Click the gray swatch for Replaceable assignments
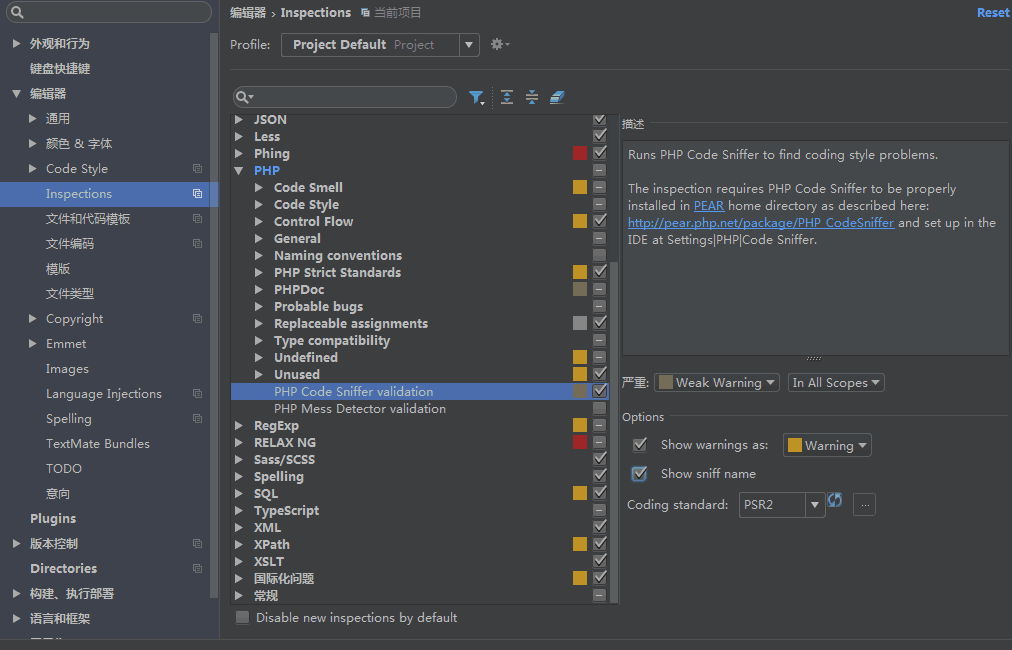 click(x=580, y=323)
